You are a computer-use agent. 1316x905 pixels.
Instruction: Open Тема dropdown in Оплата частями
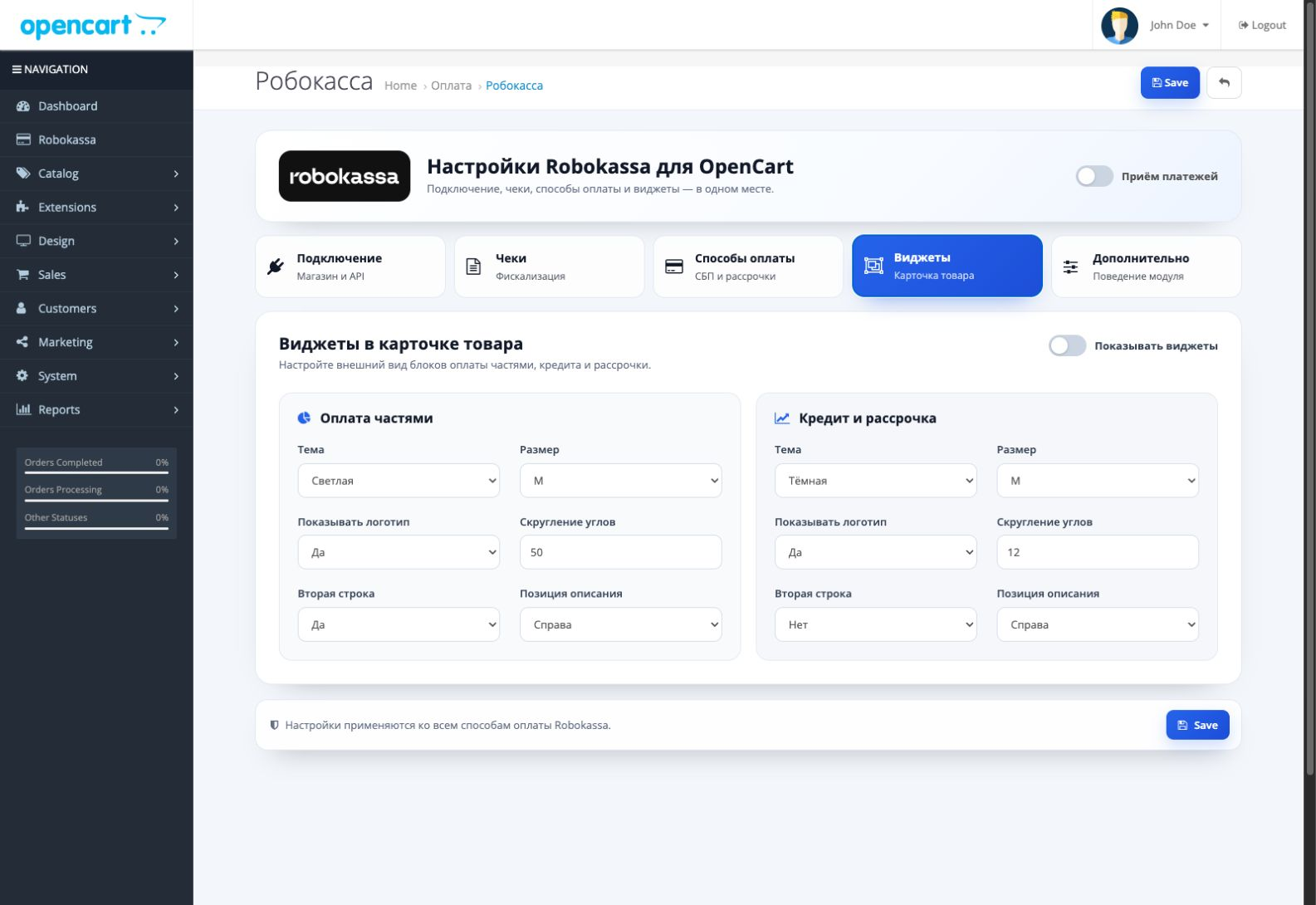click(399, 481)
